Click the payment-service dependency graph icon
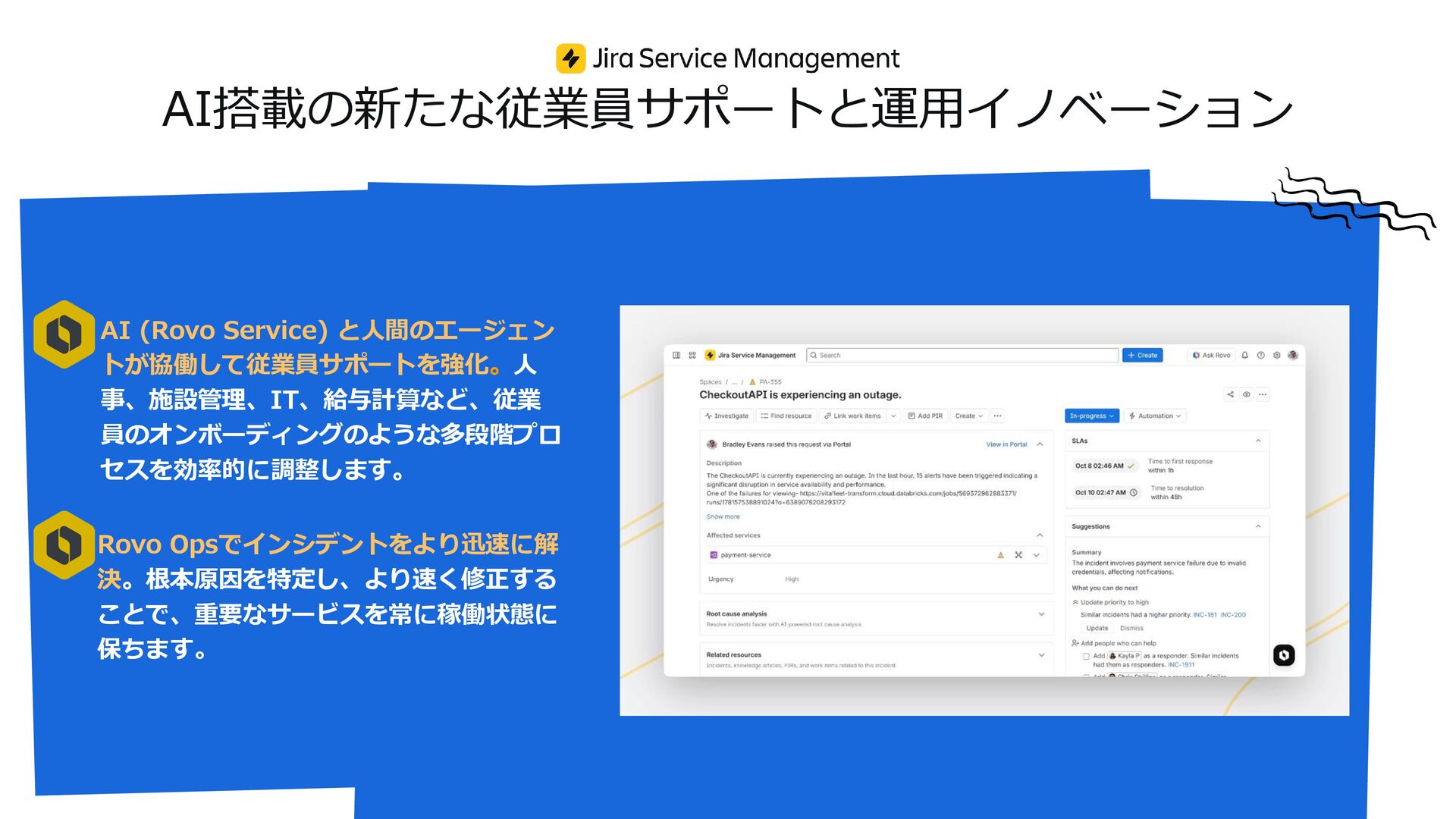The width and height of the screenshot is (1456, 819). [1018, 555]
